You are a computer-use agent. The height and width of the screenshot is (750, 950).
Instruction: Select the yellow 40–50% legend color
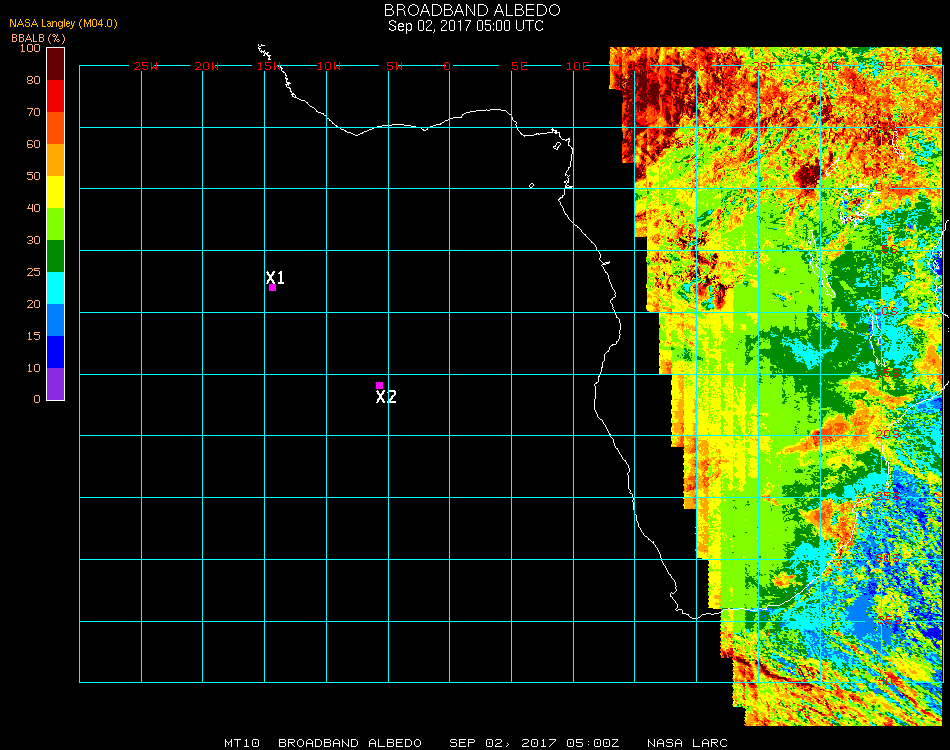point(56,192)
